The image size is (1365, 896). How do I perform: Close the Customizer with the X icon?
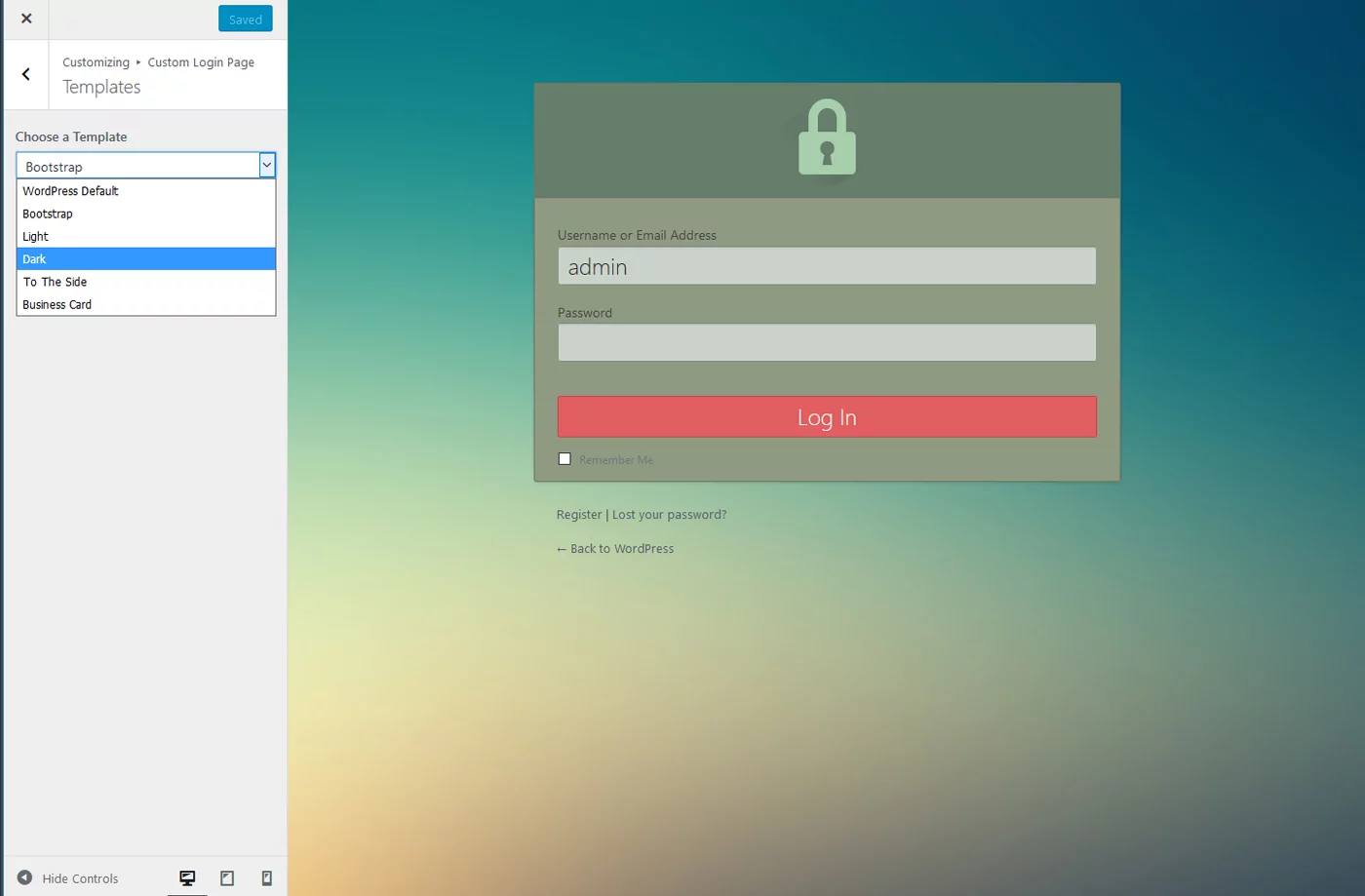tap(26, 19)
